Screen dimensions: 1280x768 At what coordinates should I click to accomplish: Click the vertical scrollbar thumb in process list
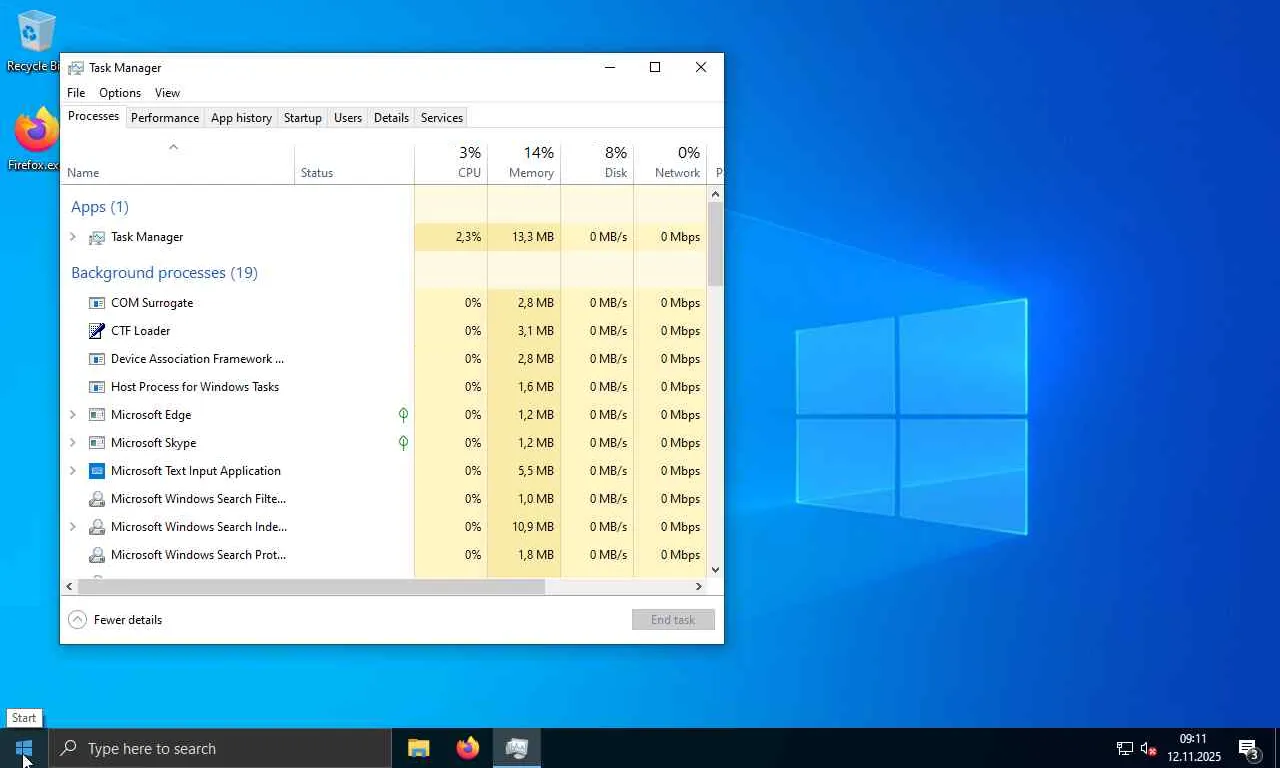pos(715,243)
